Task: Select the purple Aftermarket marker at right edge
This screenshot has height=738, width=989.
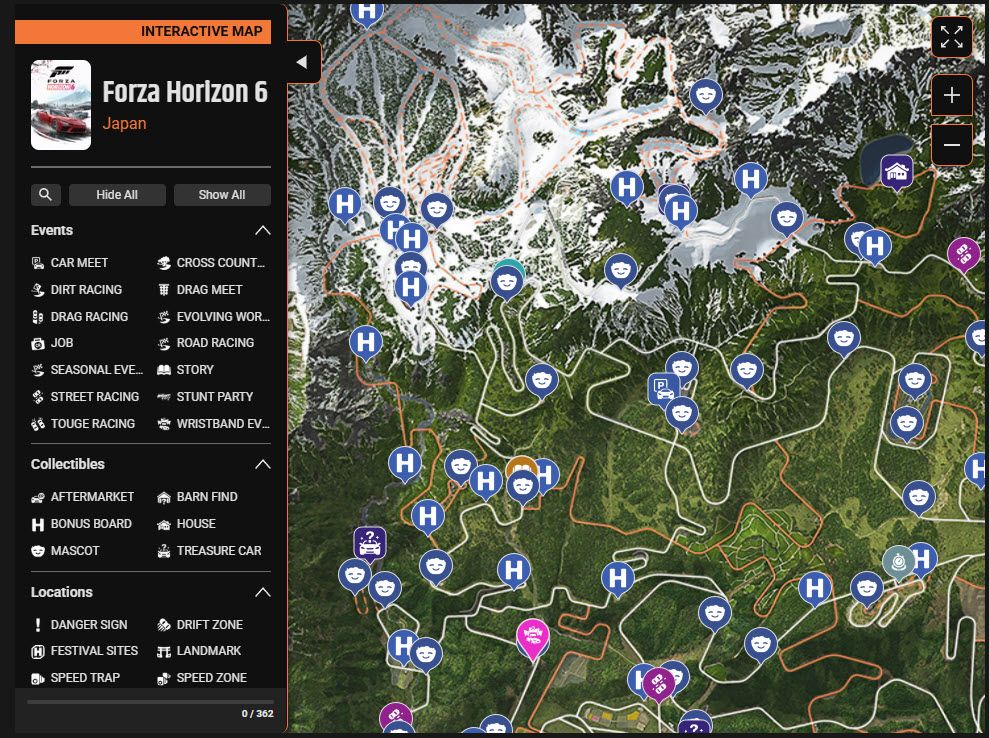Action: pos(964,254)
